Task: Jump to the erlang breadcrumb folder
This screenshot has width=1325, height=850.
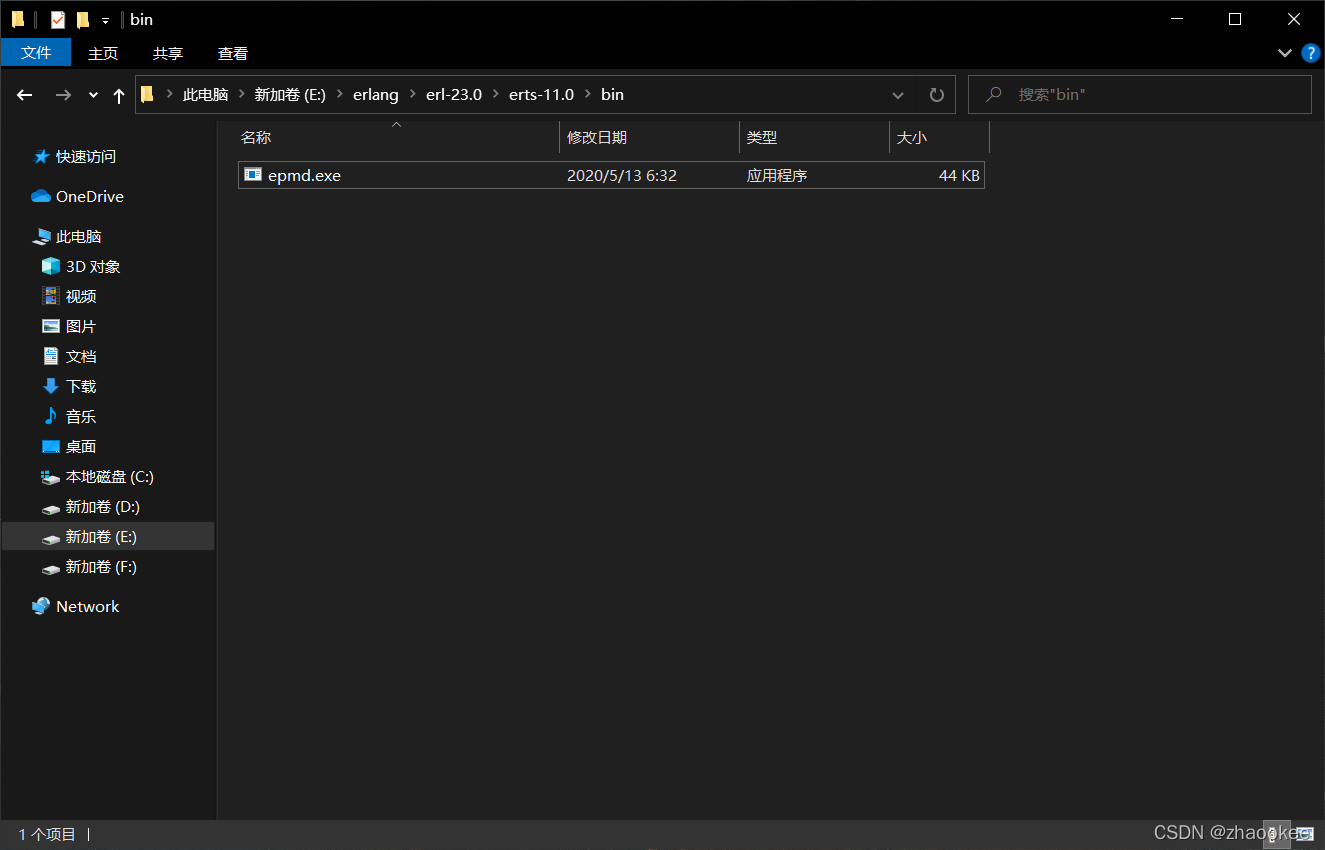Action: coord(376,95)
